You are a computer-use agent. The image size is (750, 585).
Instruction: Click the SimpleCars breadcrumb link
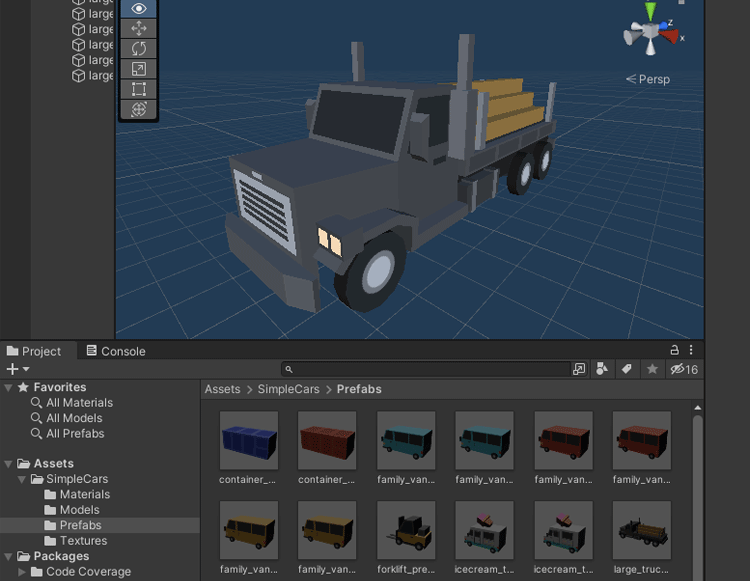289,389
